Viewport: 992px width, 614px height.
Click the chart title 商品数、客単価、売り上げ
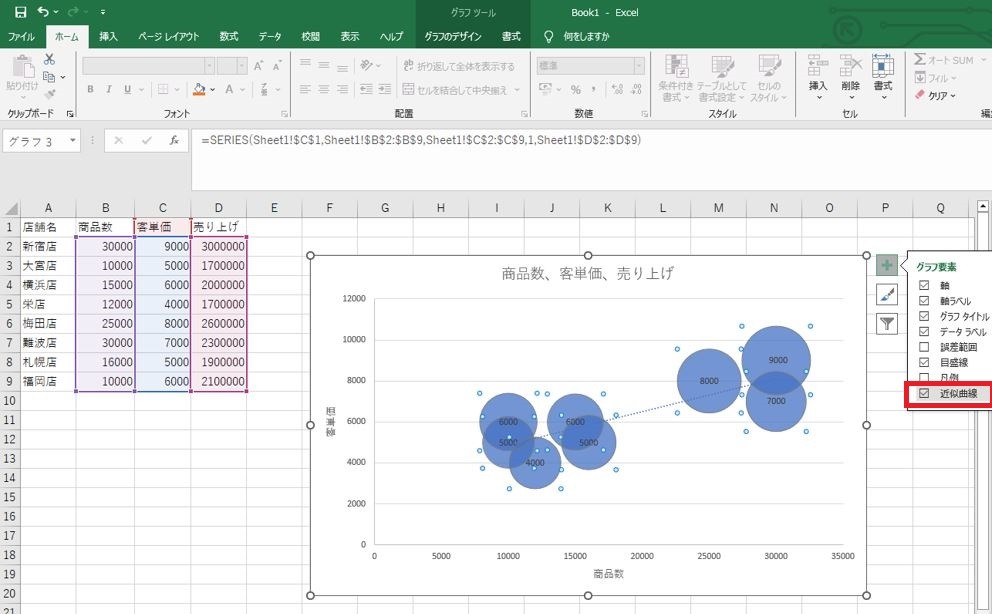point(587,273)
